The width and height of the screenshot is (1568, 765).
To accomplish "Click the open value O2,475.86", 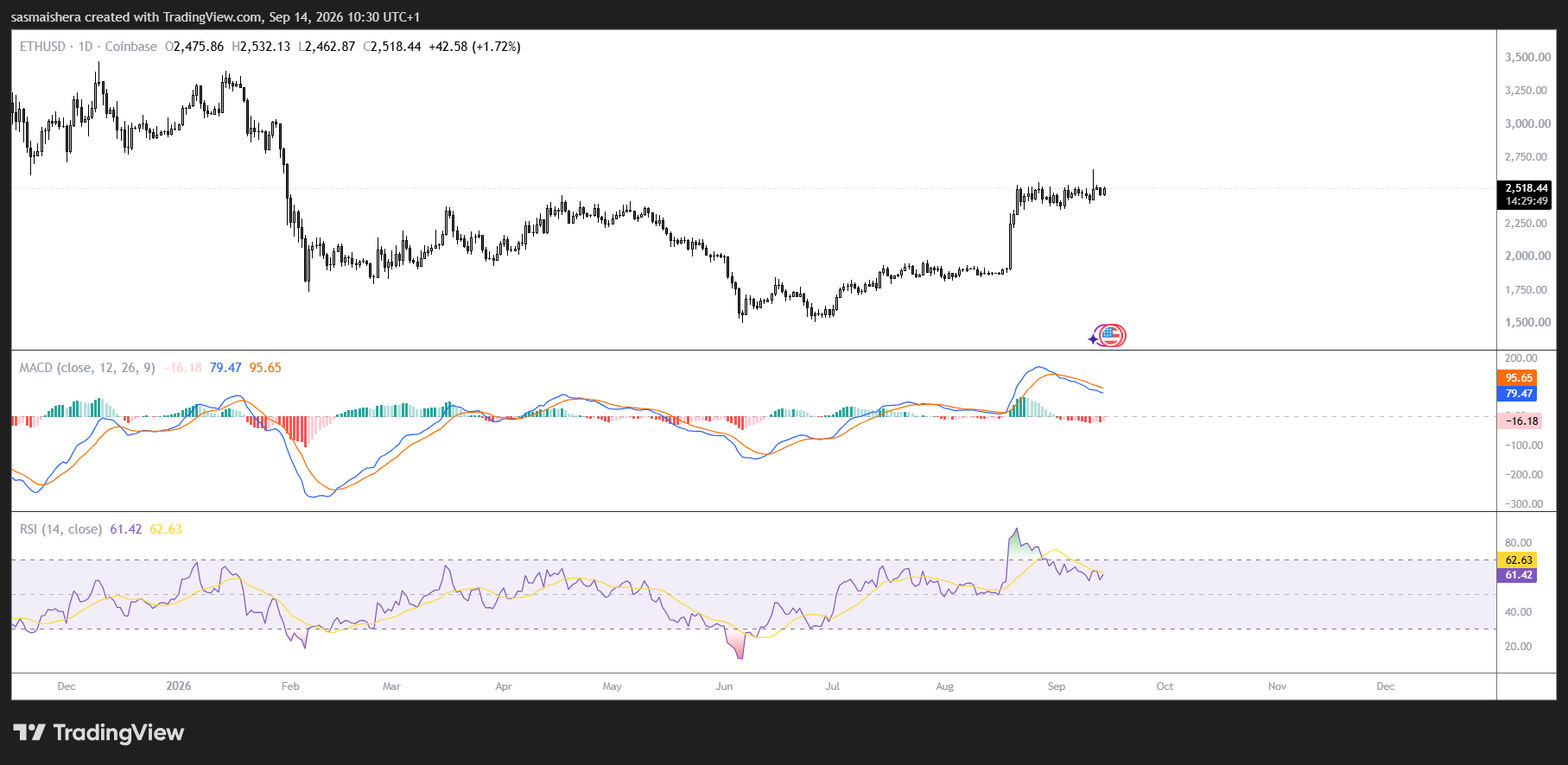I will [x=194, y=47].
